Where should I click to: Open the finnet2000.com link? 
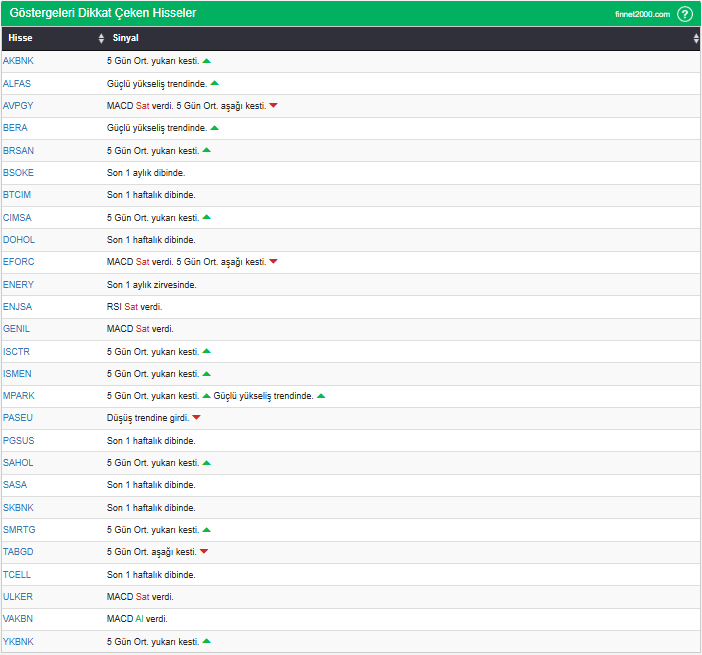tap(642, 14)
